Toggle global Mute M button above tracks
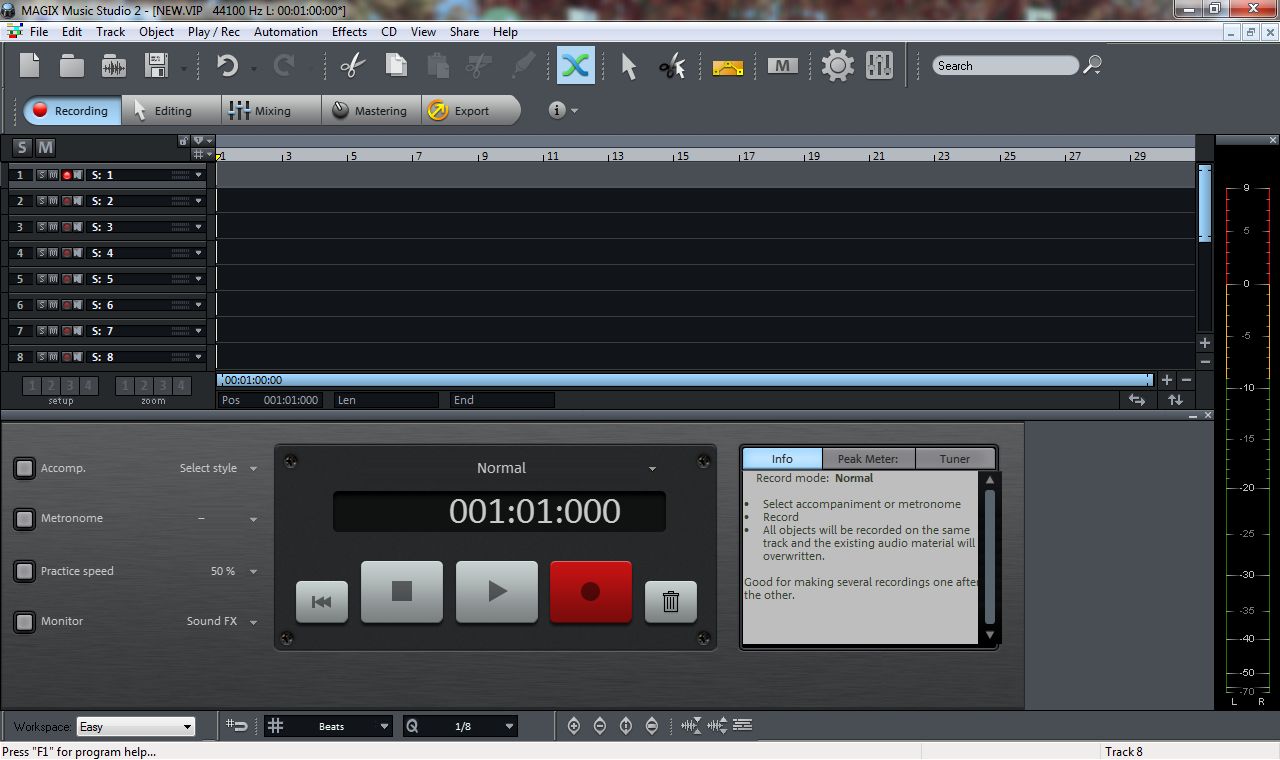1280x760 pixels. (x=45, y=147)
